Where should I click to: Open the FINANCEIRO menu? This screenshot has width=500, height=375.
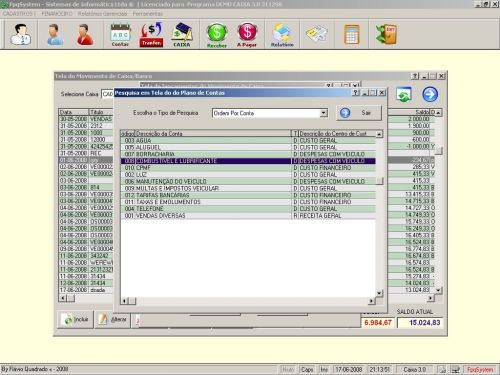[57, 14]
